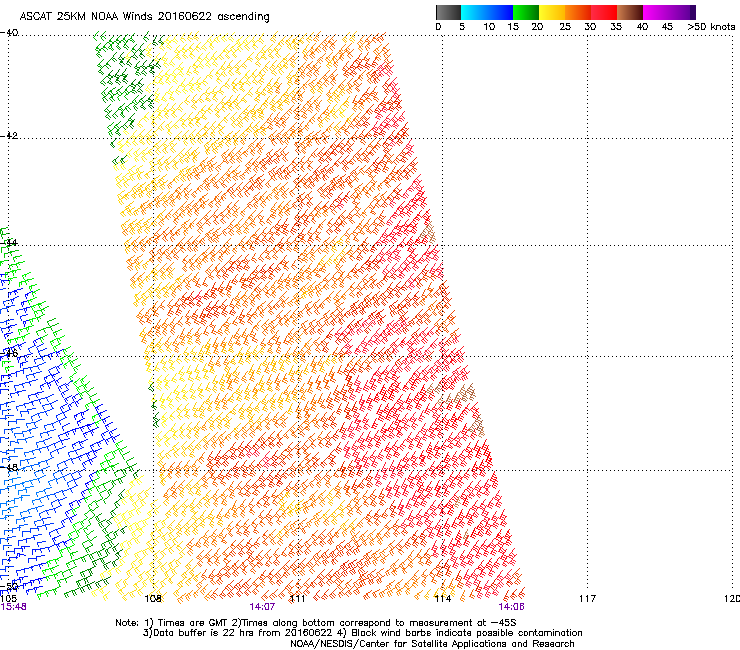Click the '117' longitude axis label
Image resolution: width=740 pixels, height=650 pixels.
[587, 599]
